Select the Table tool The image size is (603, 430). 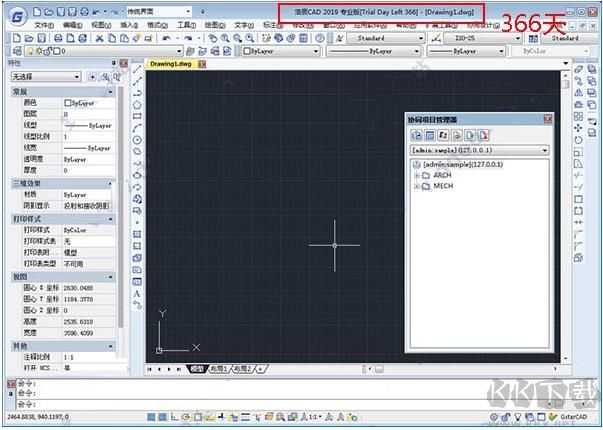click(x=137, y=282)
